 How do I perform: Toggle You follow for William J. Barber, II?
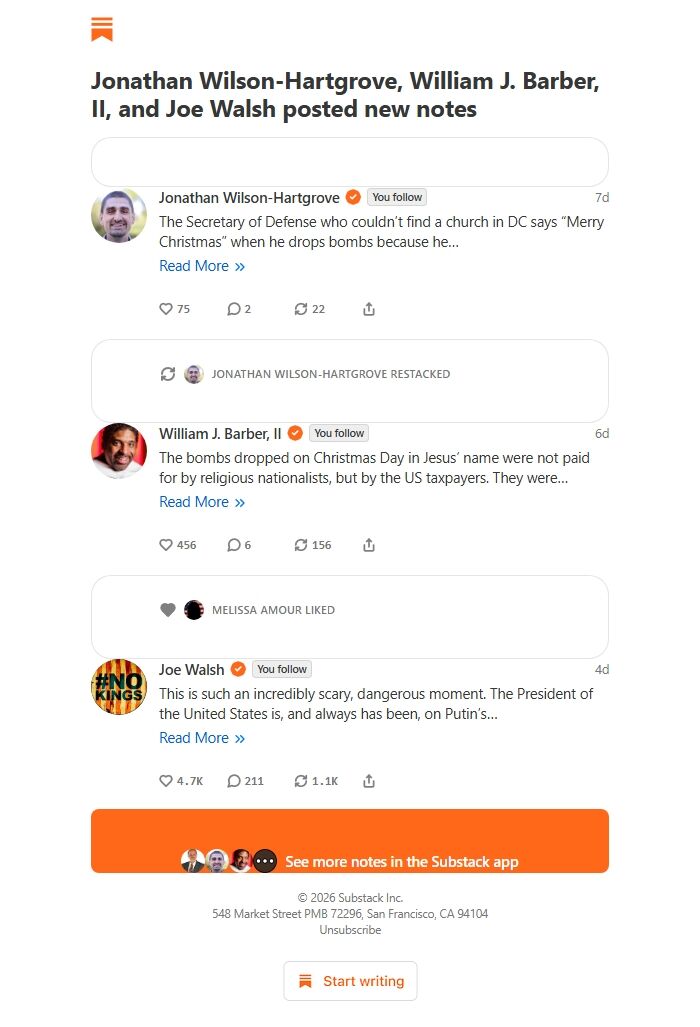pyautogui.click(x=339, y=433)
